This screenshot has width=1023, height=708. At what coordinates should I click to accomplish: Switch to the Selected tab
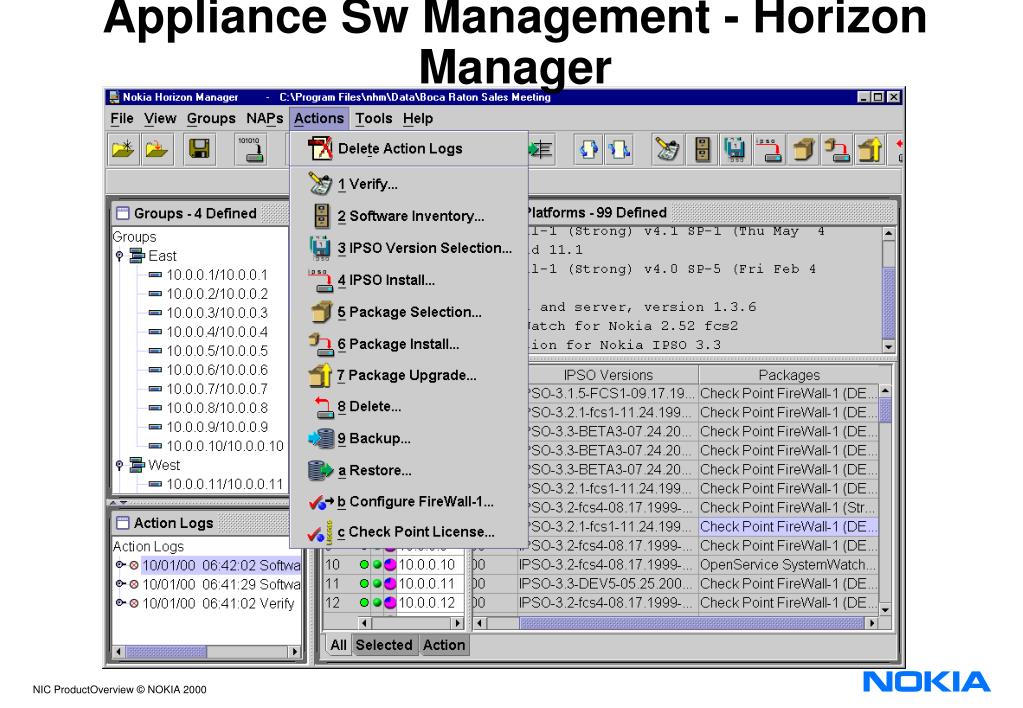coord(384,645)
